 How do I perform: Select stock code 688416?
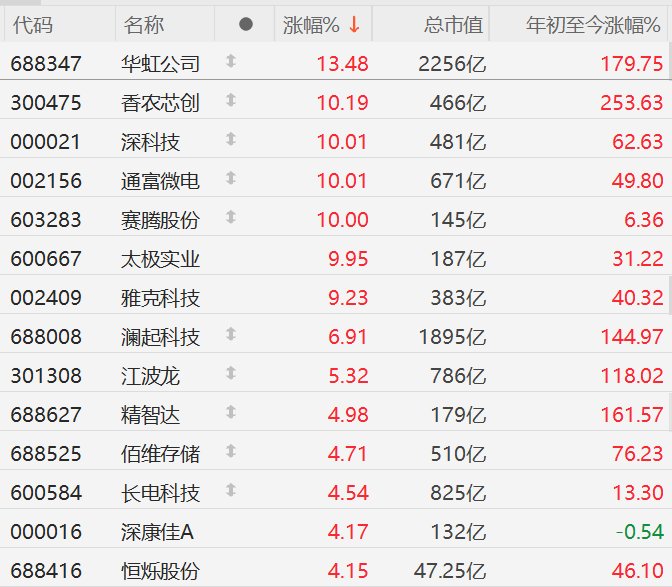[x=46, y=571]
